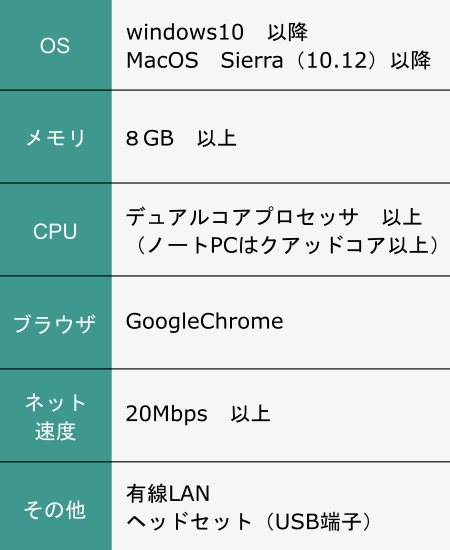
Task: Select the 速度 word in header
Action: click(x=55, y=431)
